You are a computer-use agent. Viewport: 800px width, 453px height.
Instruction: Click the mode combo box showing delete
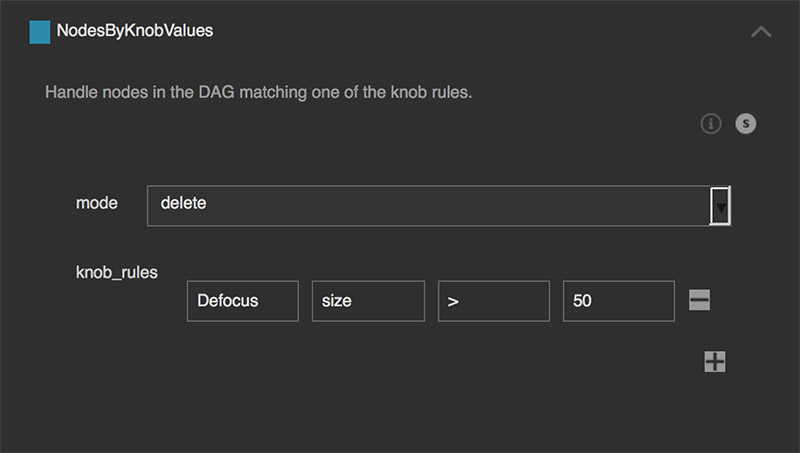pos(428,206)
